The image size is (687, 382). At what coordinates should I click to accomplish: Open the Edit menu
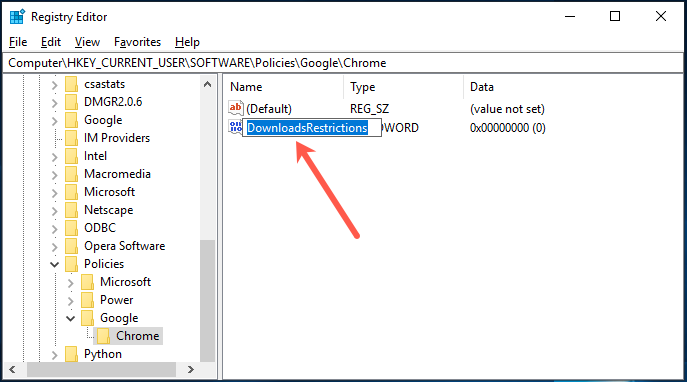51,42
